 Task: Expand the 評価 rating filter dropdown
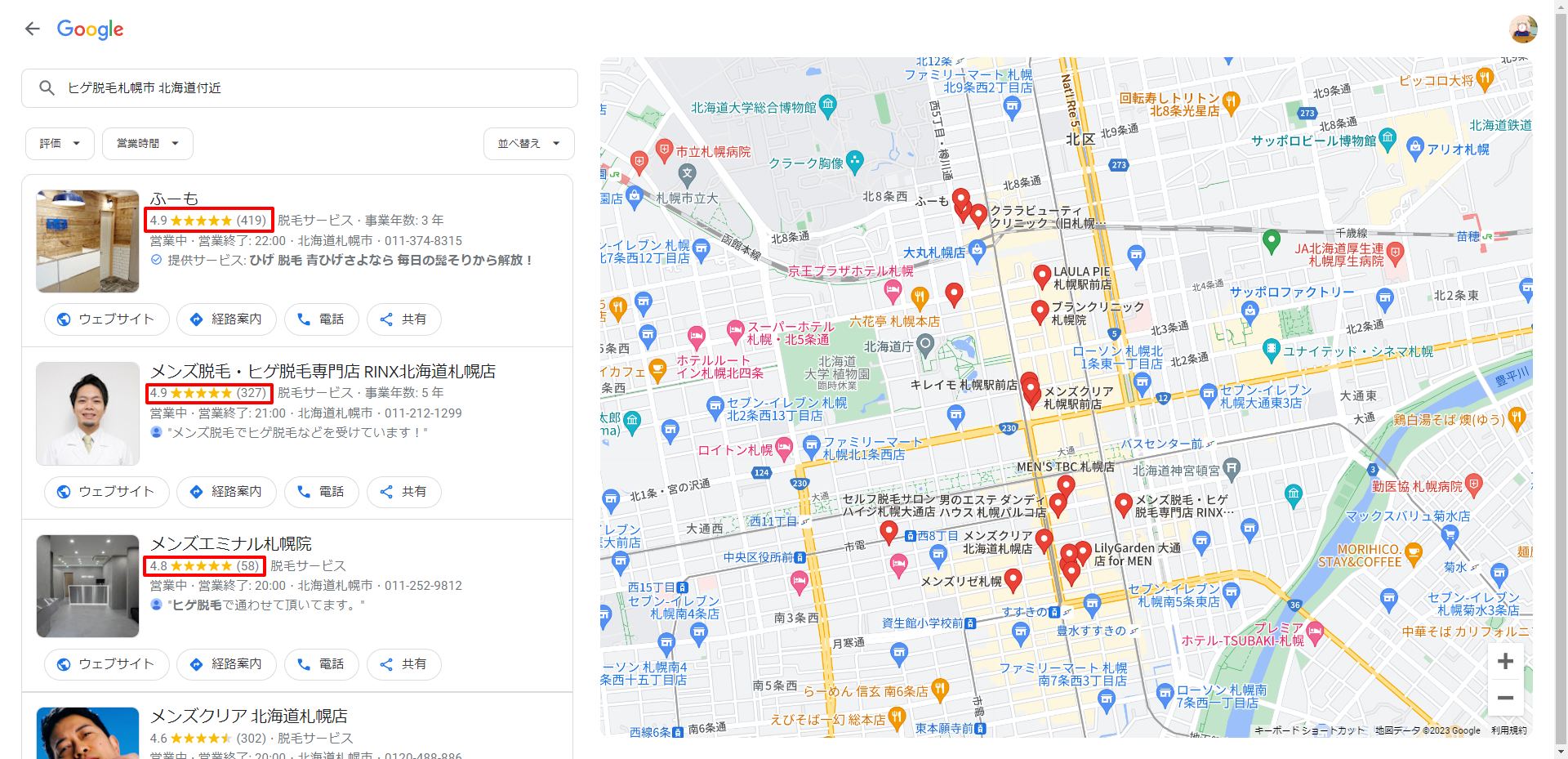(60, 144)
